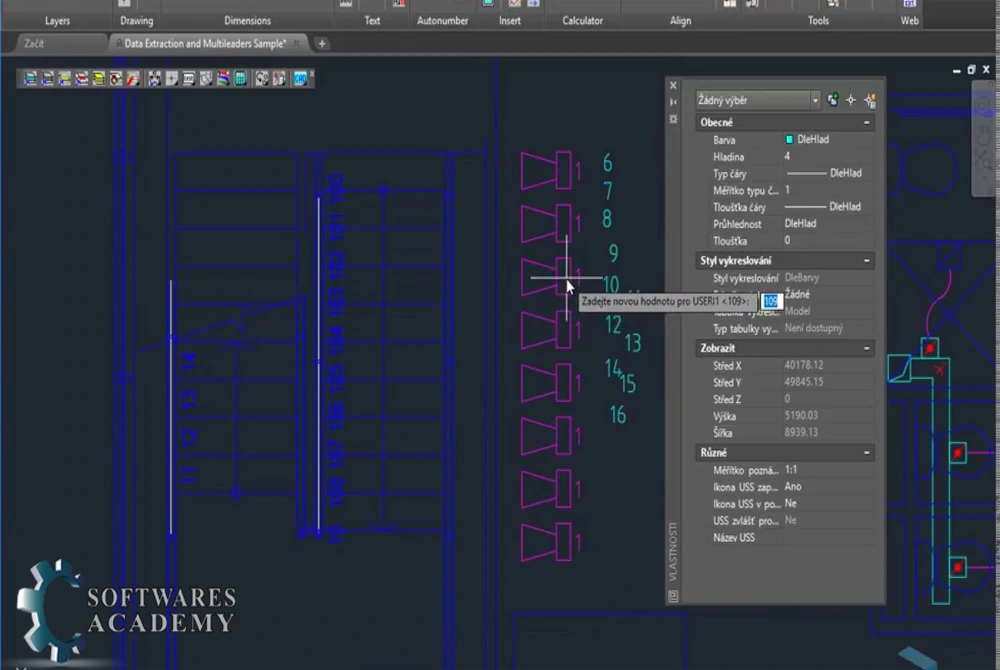Open the Autonumber ribbon panel
This screenshot has height=670, width=1000.
tap(442, 20)
